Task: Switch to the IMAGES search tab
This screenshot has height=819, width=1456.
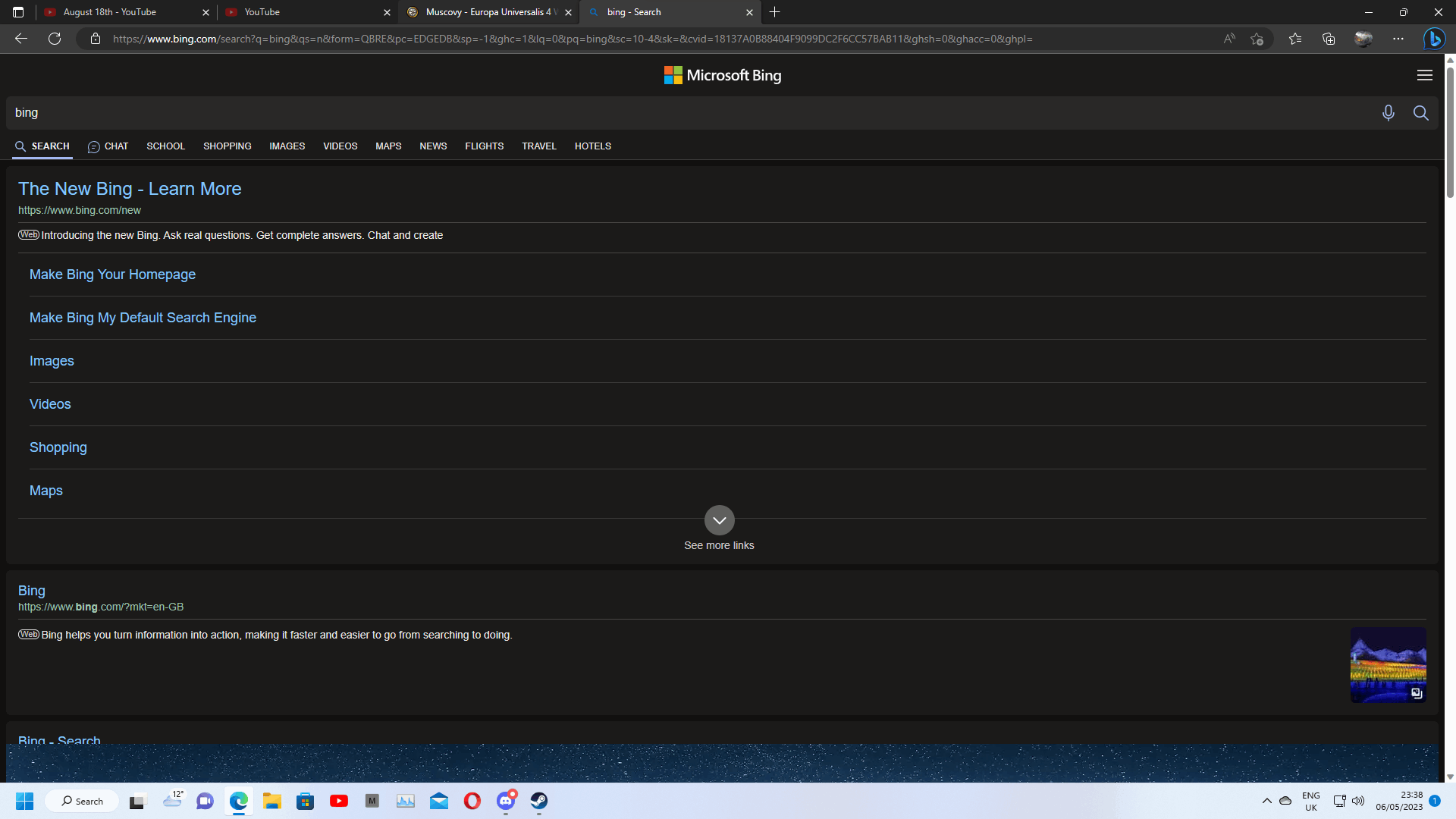Action: (287, 146)
